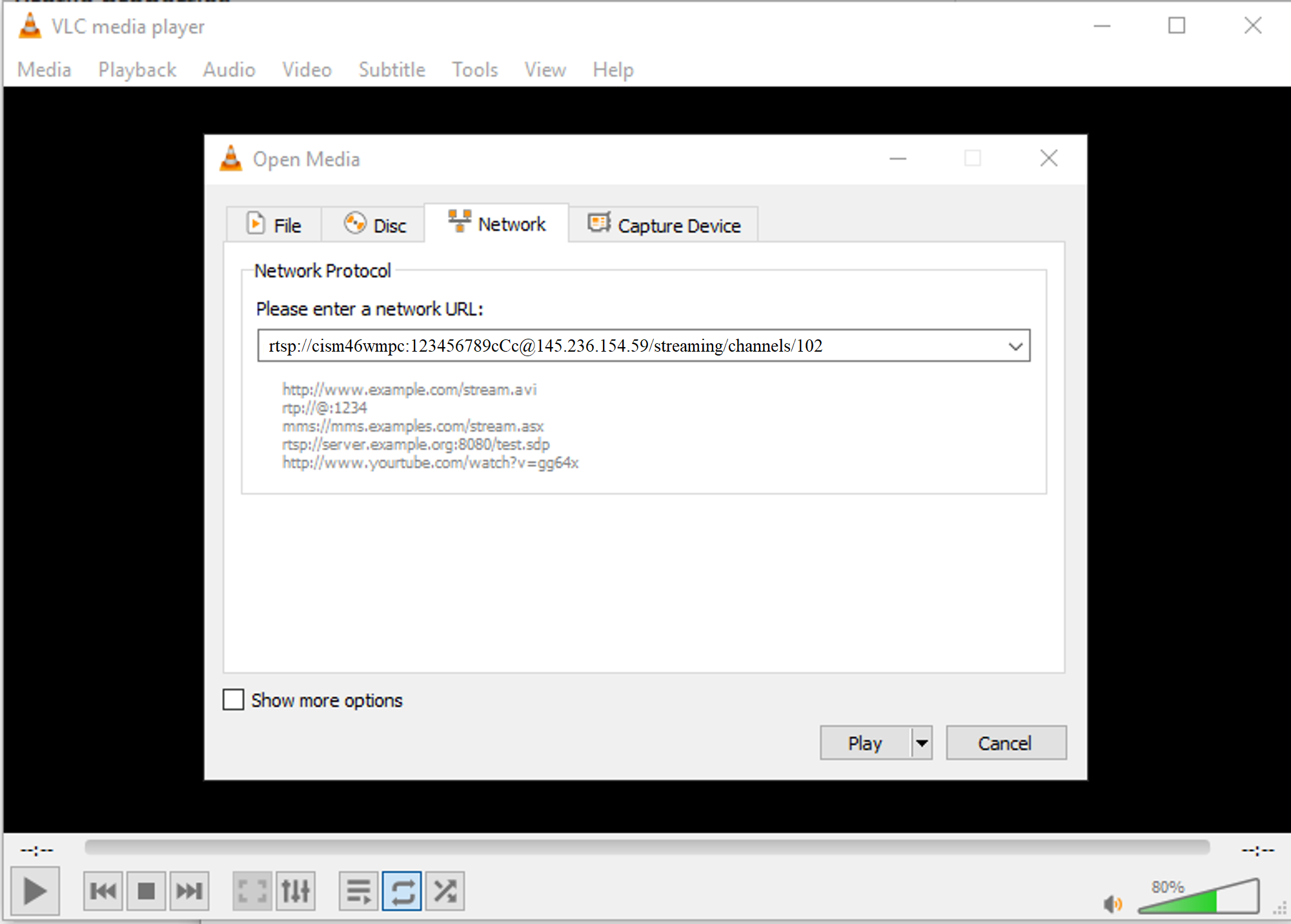The height and width of the screenshot is (924, 1291).
Task: Click the rtsp://server.example.org:8080/test.sdp example text
Action: pos(416,445)
